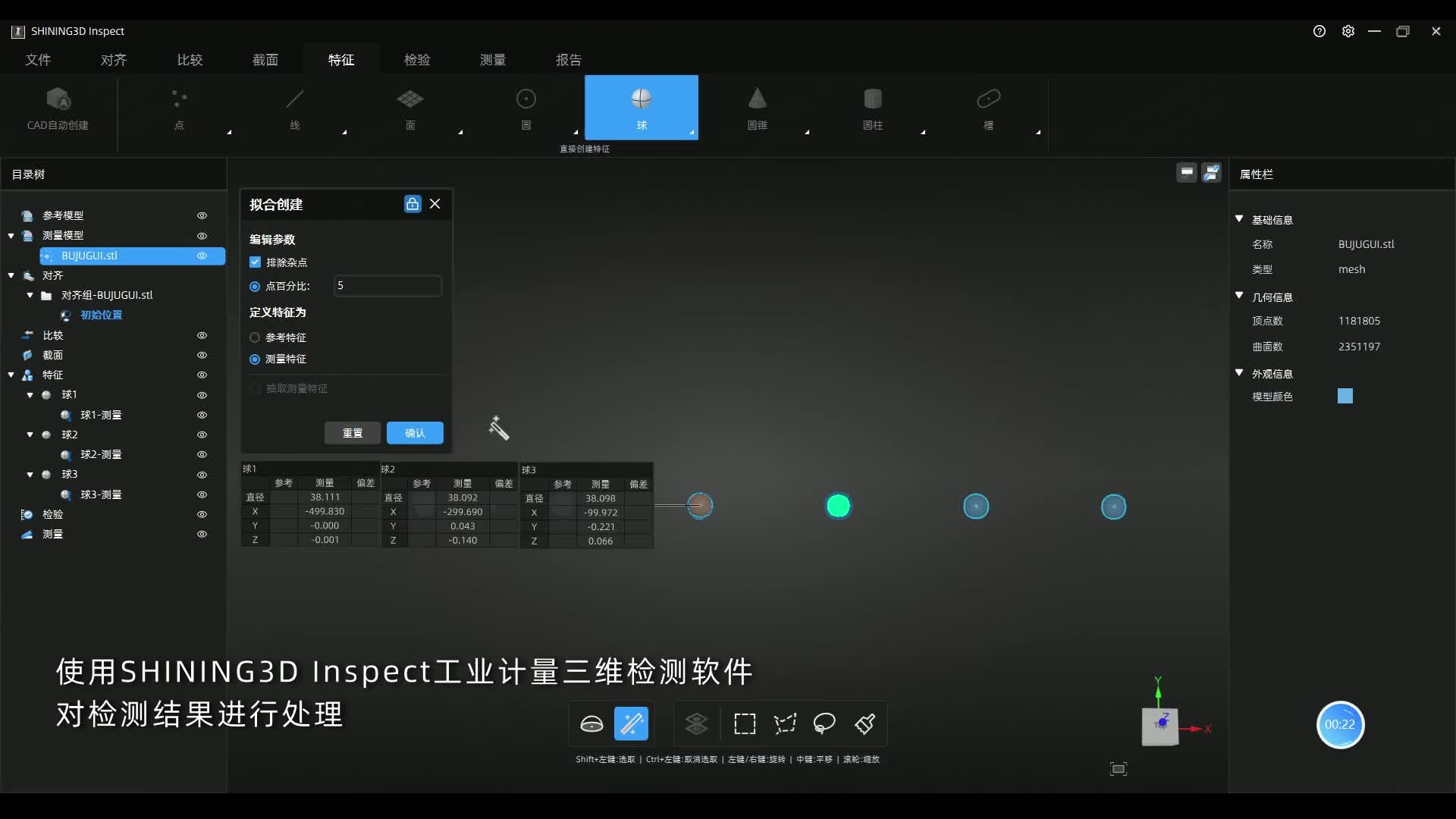Switch to the 检验 tab

pyautogui.click(x=416, y=60)
